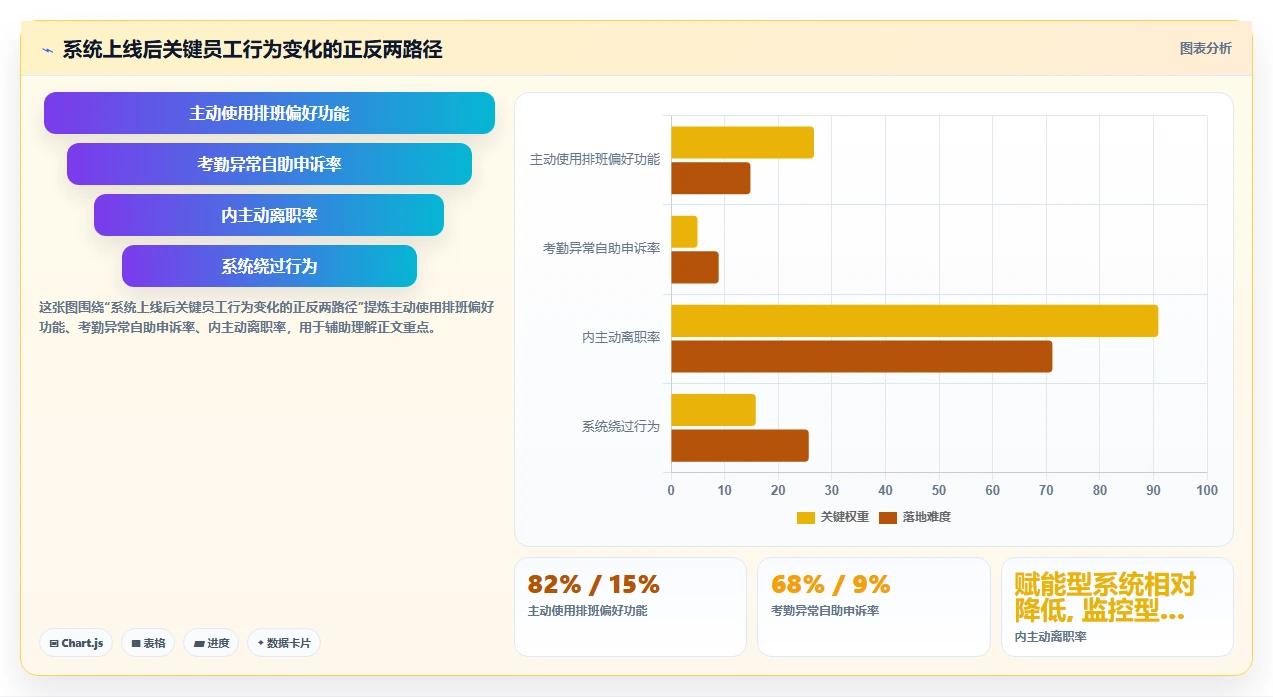
Task: Click the 图表分析 label in the header
Action: point(1205,48)
